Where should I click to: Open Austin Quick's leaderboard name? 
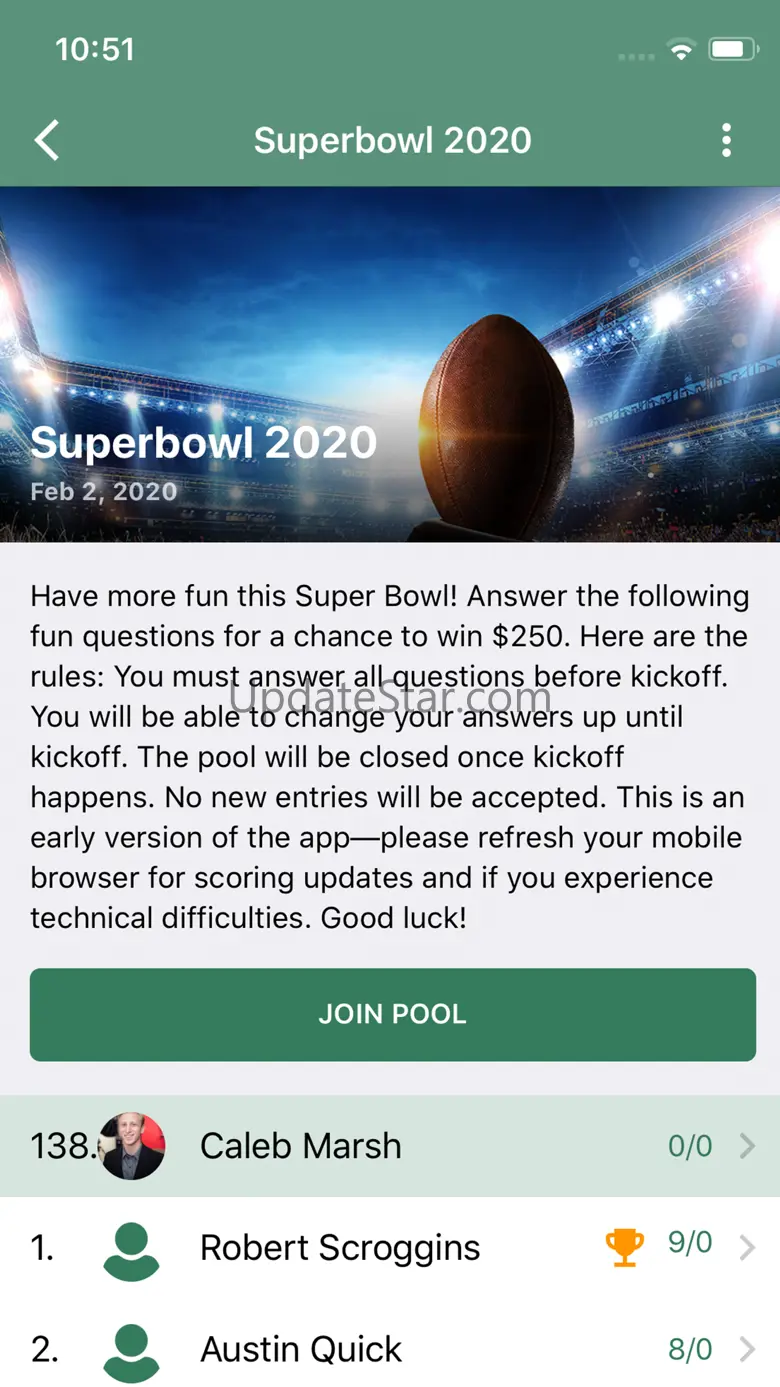pyautogui.click(x=301, y=1350)
